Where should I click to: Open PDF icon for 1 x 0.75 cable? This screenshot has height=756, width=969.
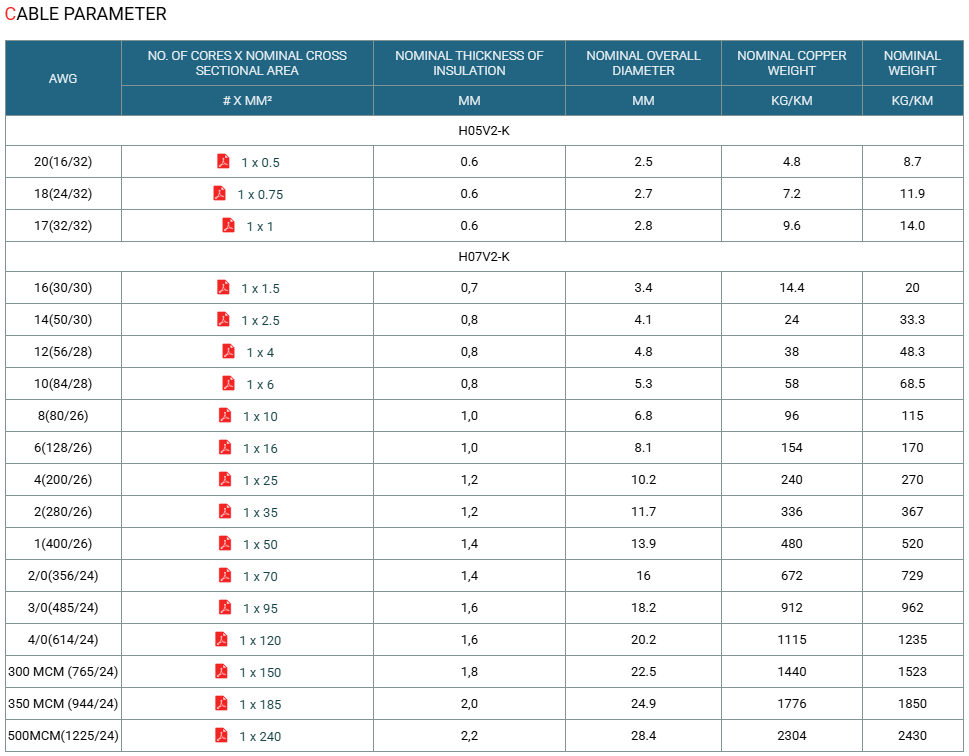pos(219,193)
